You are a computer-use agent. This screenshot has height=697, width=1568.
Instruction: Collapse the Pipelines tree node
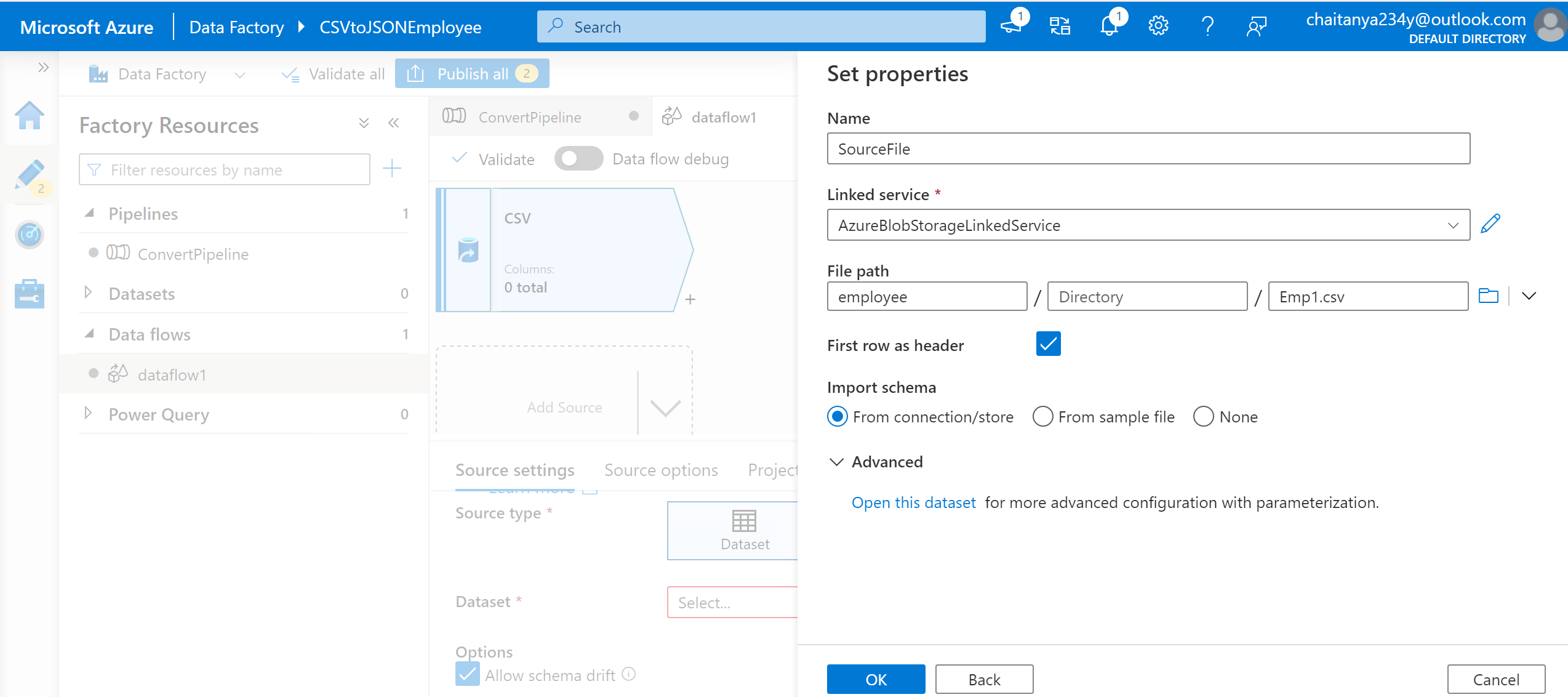[x=89, y=213]
